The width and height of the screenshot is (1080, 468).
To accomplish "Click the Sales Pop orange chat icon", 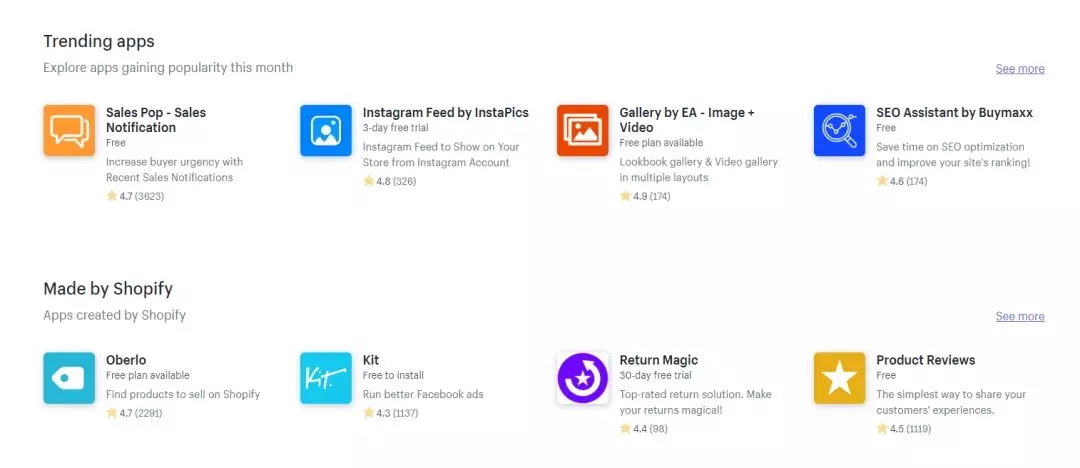I will tap(69, 131).
